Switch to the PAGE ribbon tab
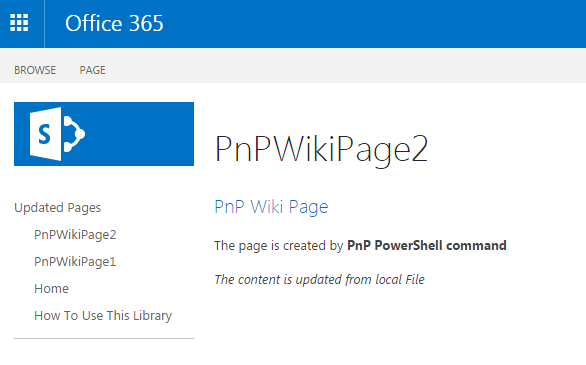Viewport: 586px width, 365px height. [92, 70]
